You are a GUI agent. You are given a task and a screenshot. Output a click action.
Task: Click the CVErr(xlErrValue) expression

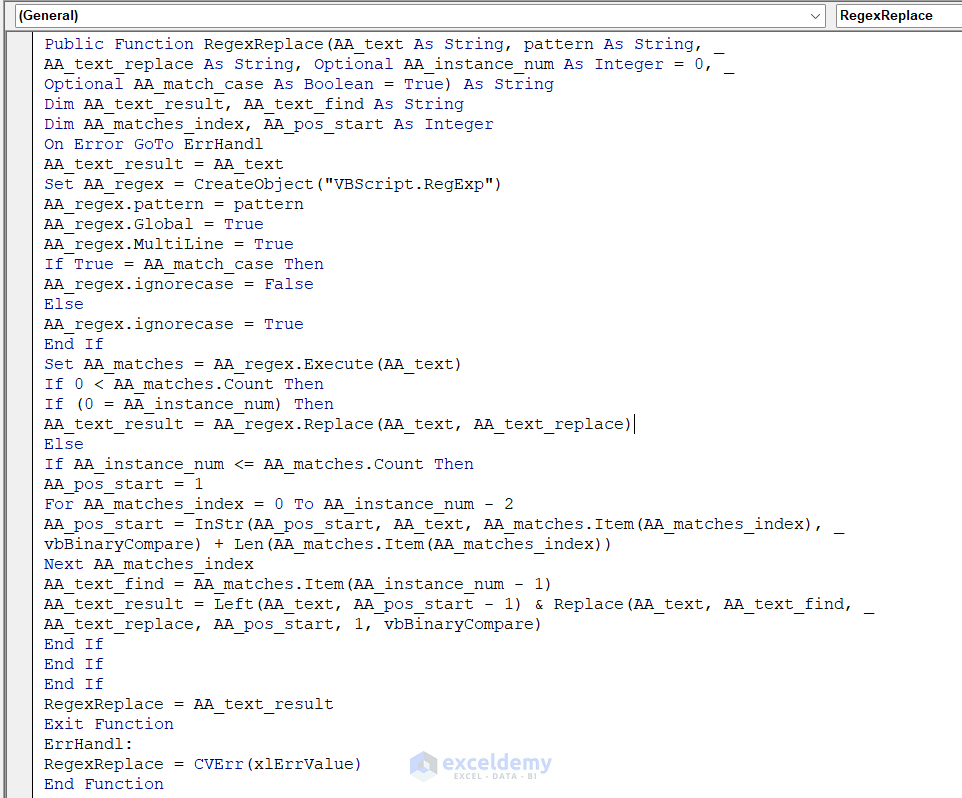(x=278, y=764)
